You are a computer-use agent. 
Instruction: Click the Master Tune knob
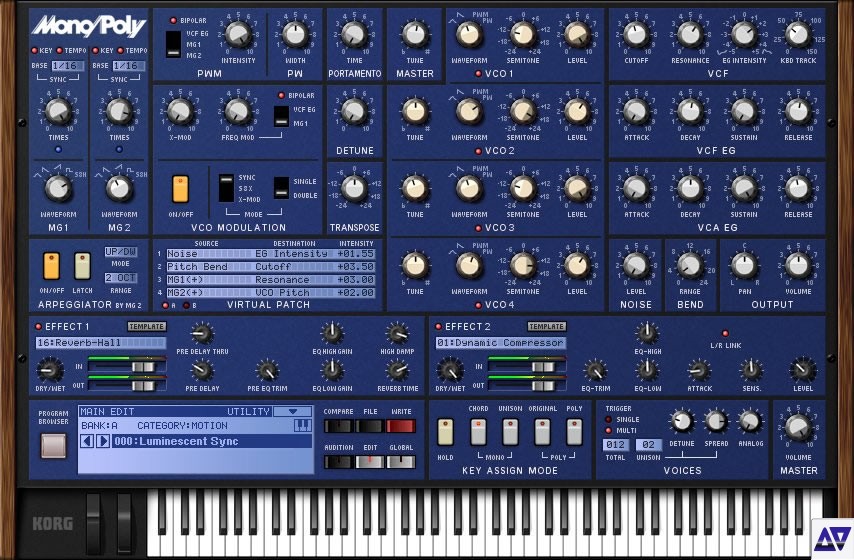[x=414, y=34]
